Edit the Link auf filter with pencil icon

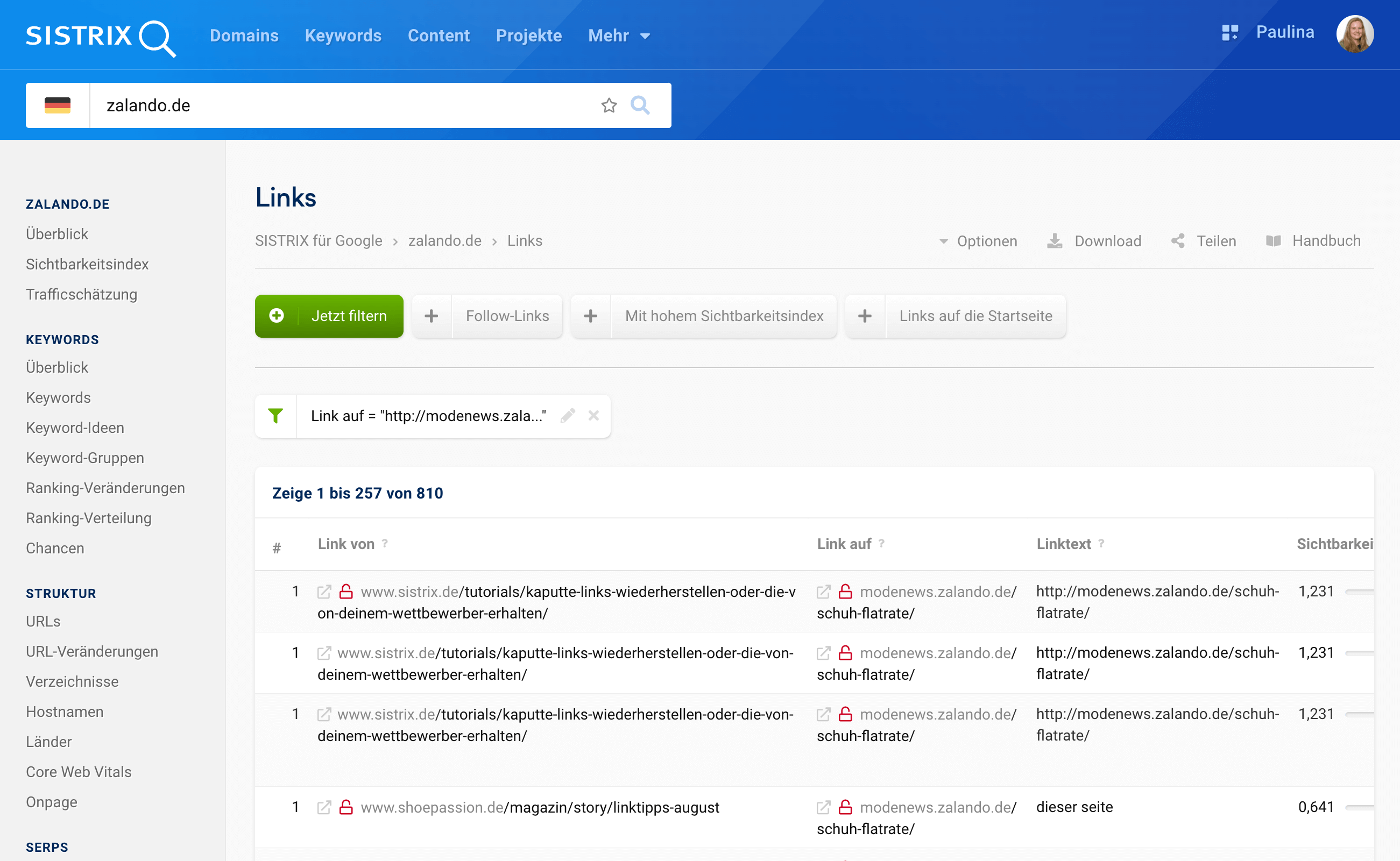click(x=567, y=416)
